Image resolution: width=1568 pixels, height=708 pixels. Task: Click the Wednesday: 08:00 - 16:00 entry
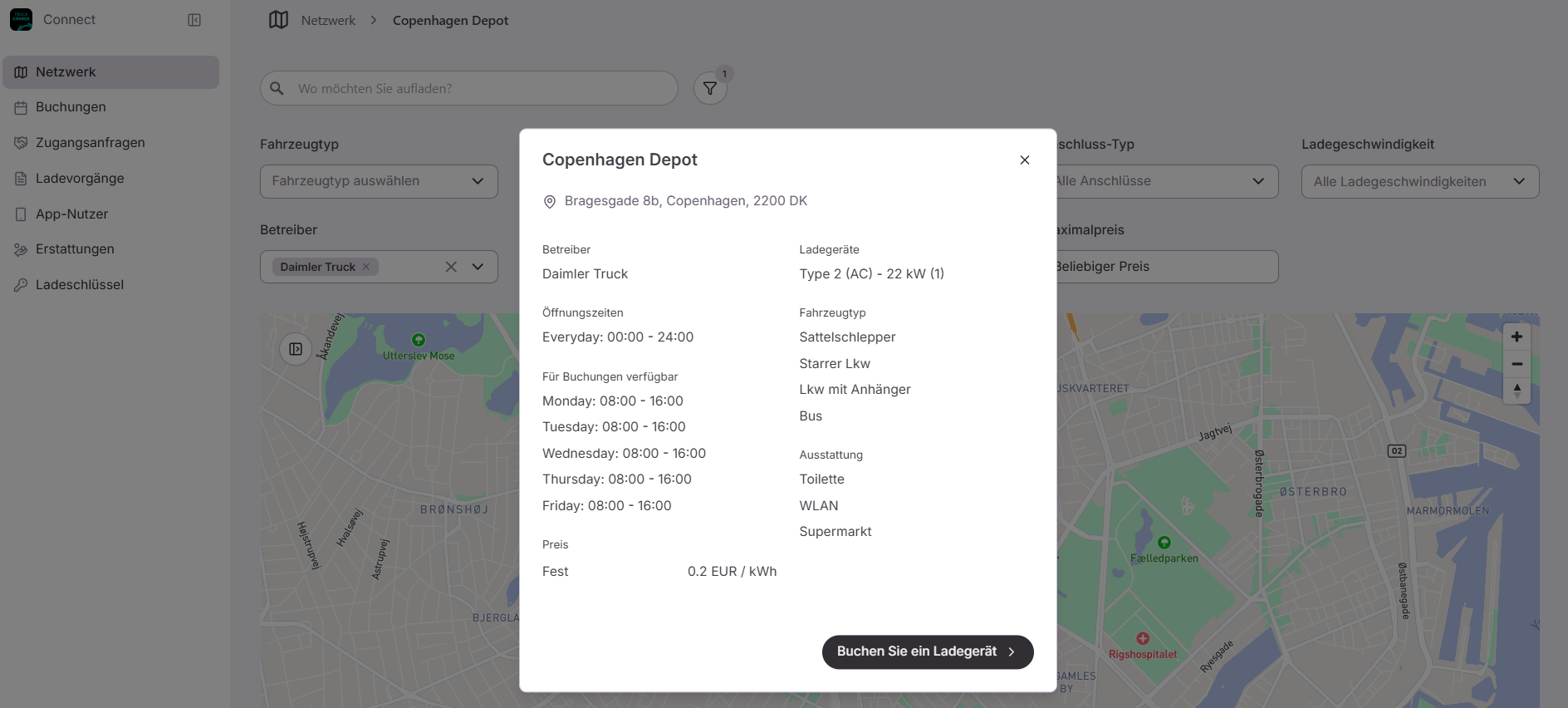coord(624,454)
